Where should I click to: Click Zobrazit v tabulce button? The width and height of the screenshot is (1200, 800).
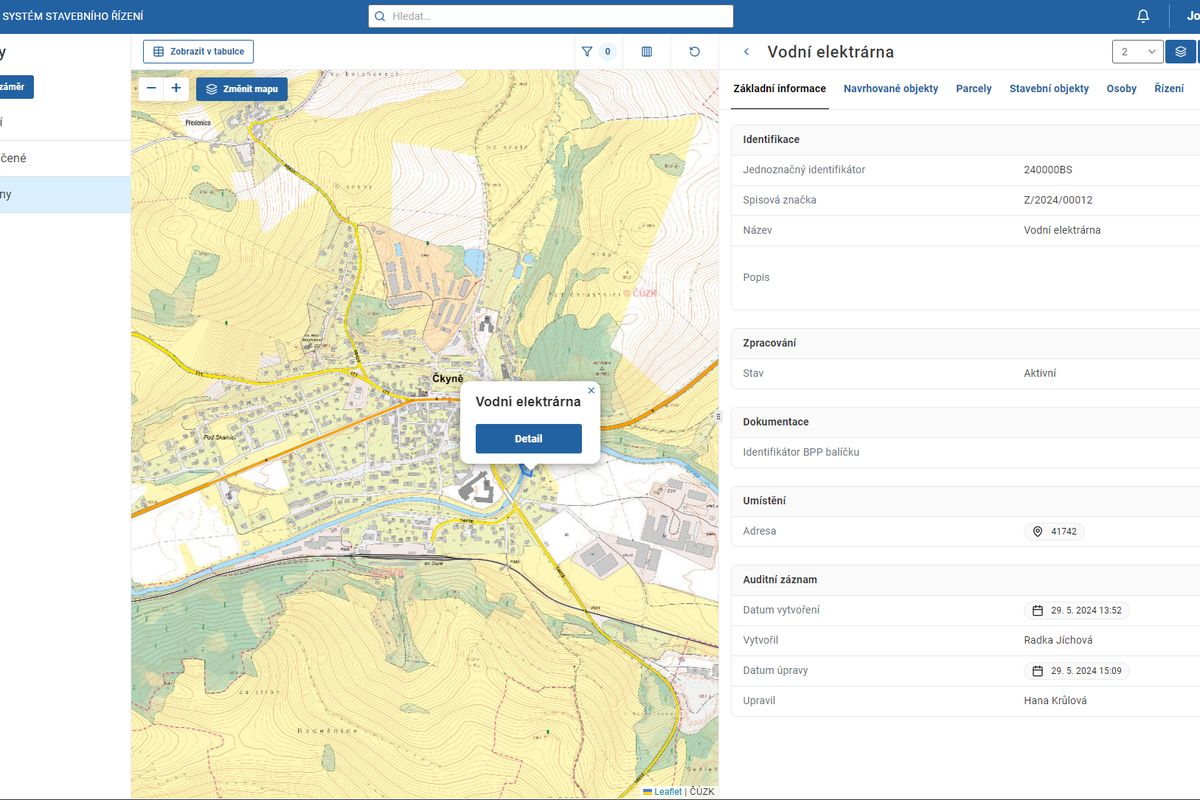198,52
